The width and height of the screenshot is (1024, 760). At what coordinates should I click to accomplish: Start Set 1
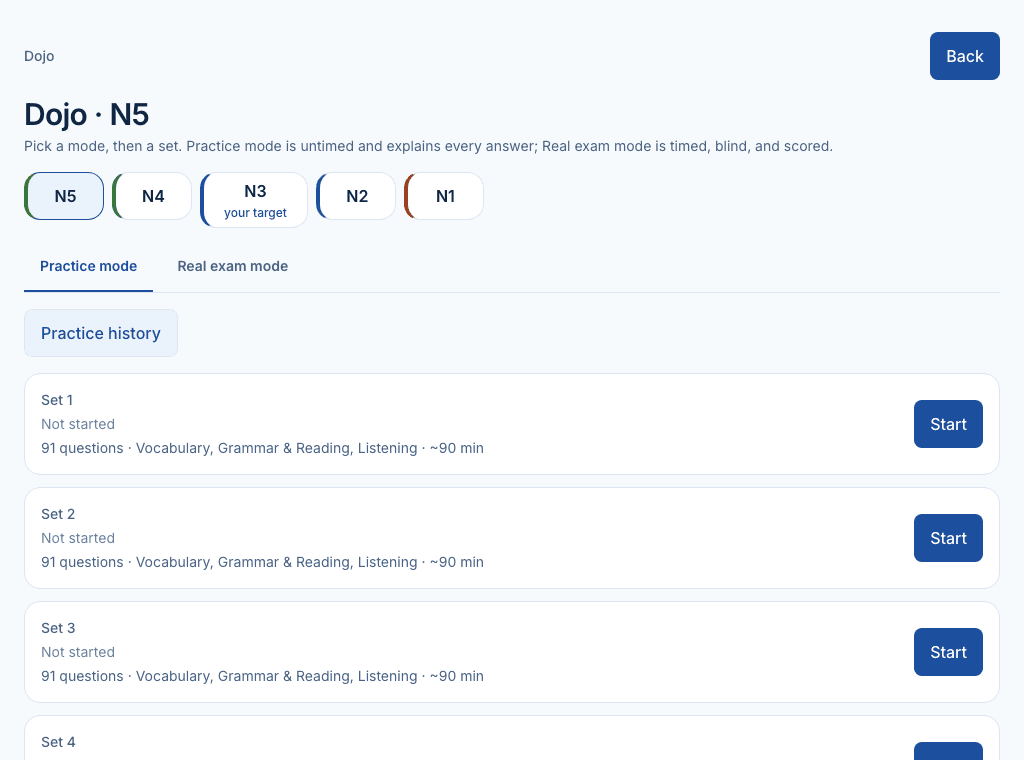pos(948,424)
